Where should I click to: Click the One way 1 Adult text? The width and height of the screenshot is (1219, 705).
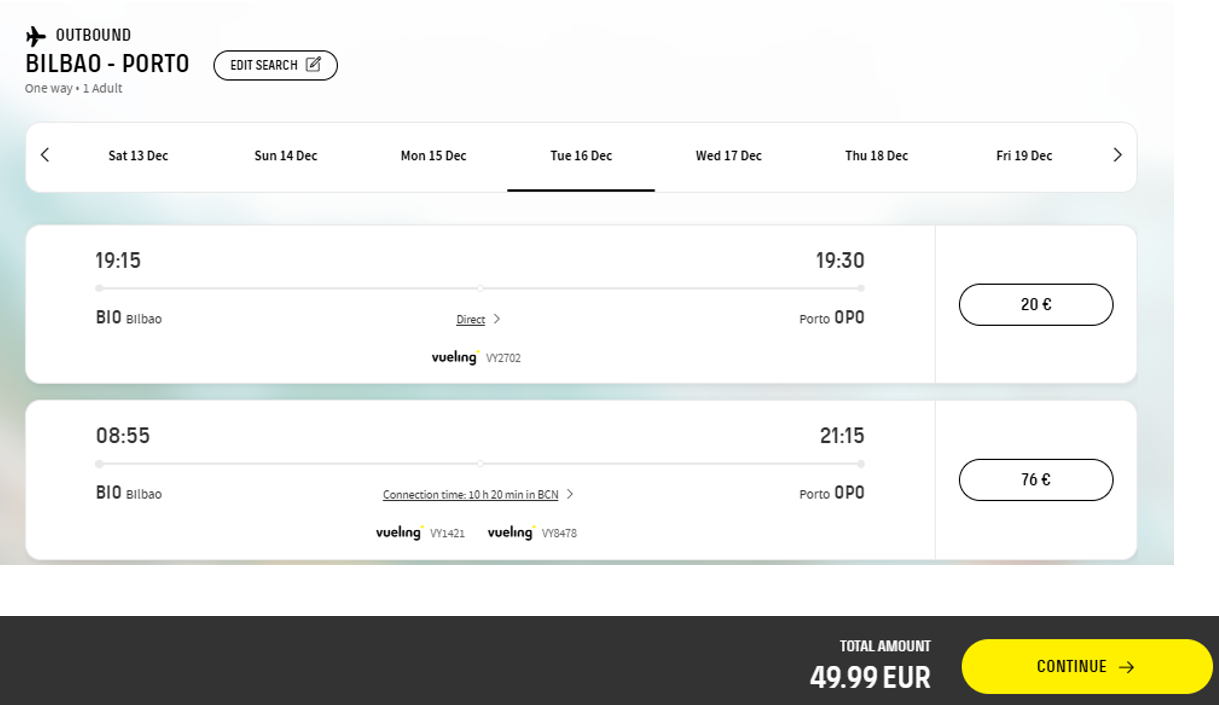[x=74, y=89]
